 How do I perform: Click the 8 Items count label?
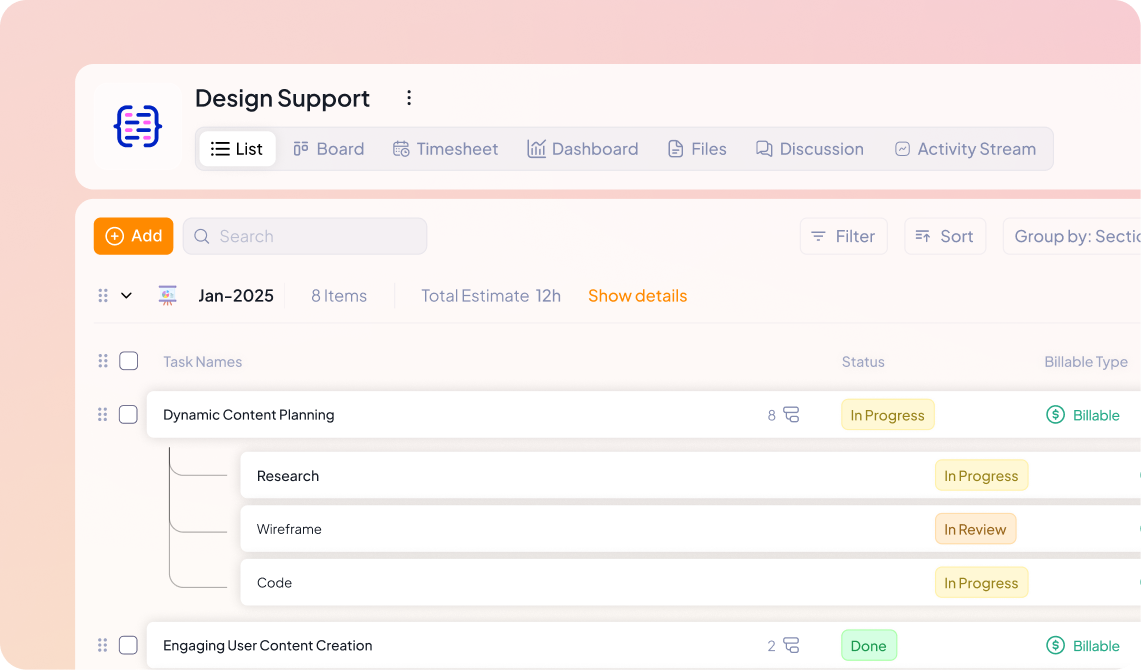click(339, 295)
